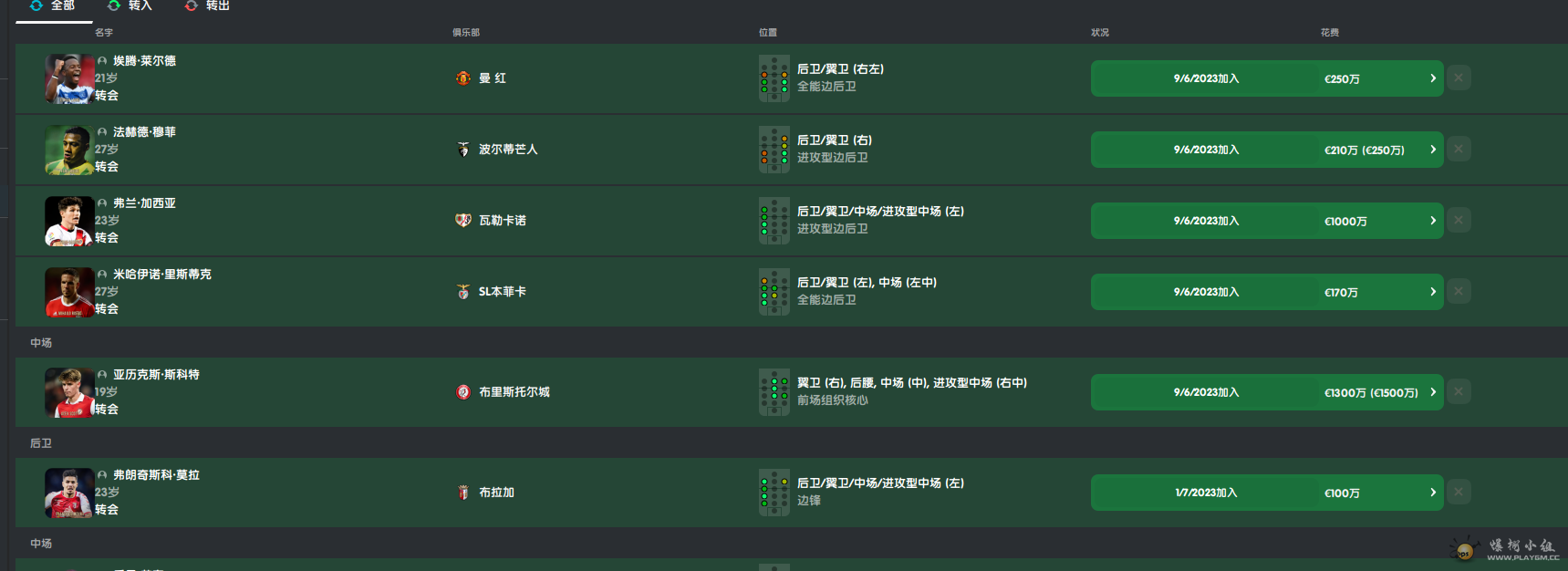Remove 弗朗奇斯科·莫拉 transfer with X button
This screenshot has width=1568, height=571.
point(1459,493)
